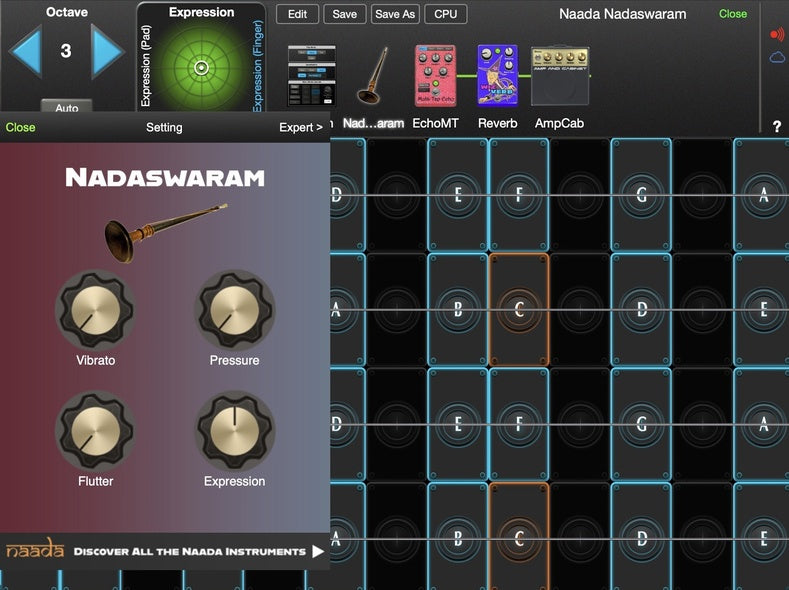Screen dimensions: 789x590
Task: Play the black pad between F and G, top row
Action: coord(580,195)
